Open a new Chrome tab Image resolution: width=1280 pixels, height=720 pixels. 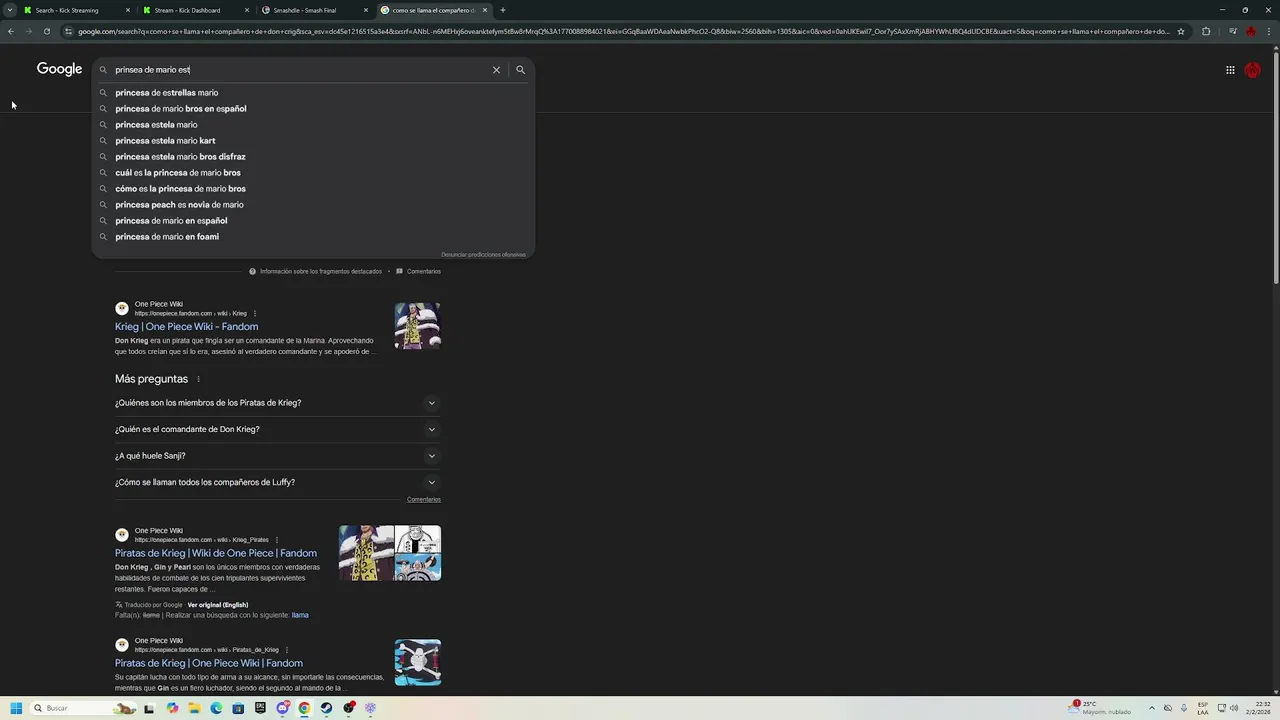[503, 10]
